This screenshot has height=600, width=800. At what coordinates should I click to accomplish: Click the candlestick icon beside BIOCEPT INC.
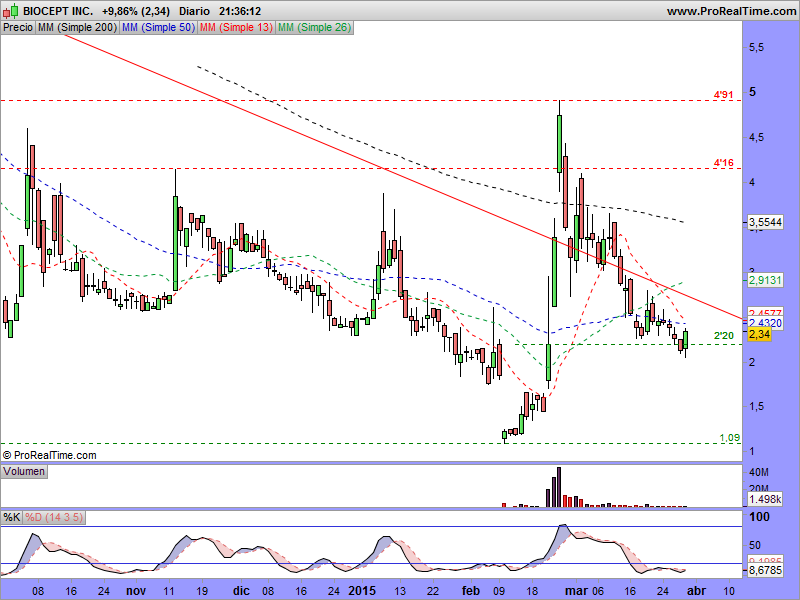10,10
